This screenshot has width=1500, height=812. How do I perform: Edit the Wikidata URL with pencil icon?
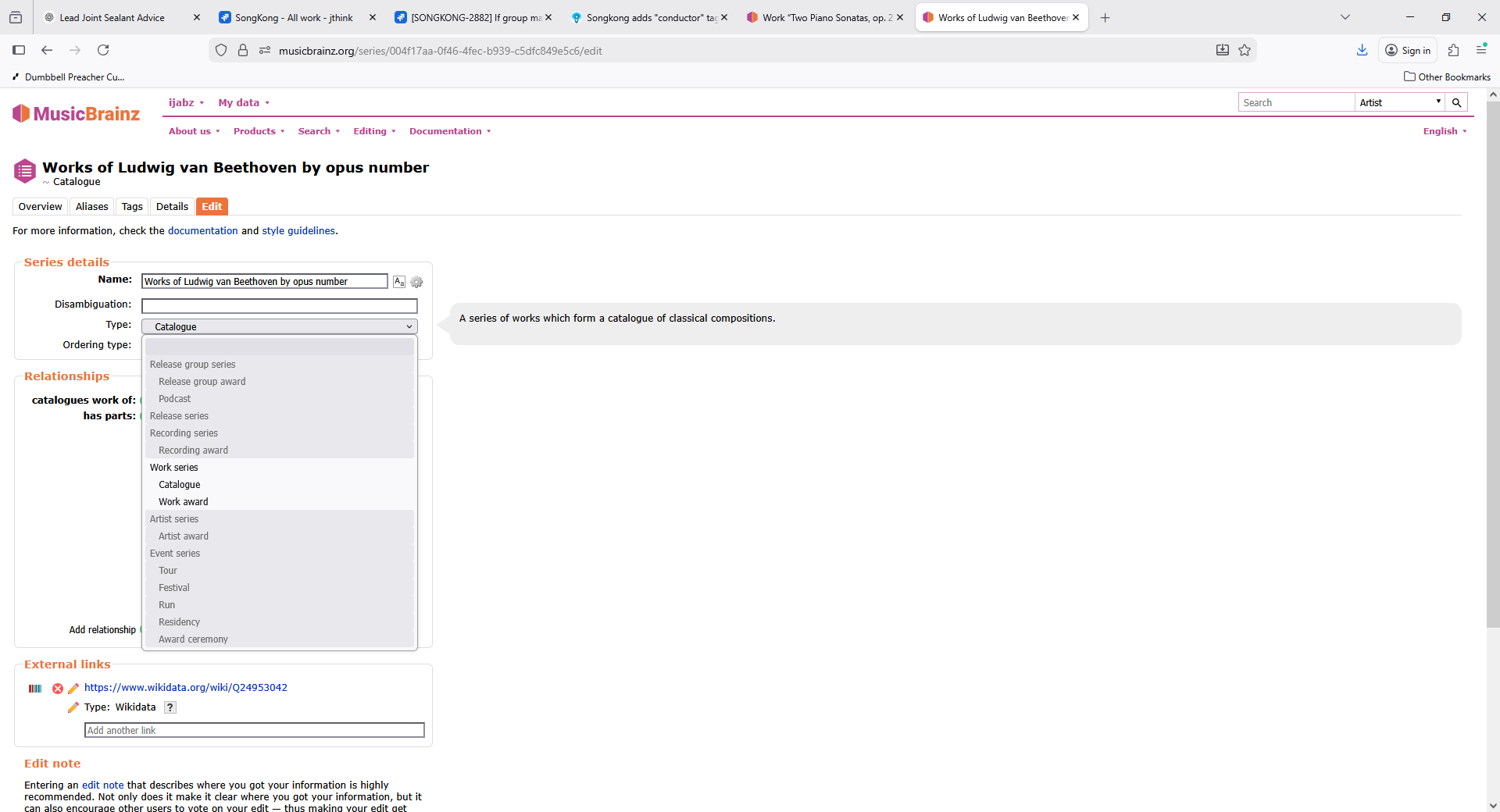click(73, 689)
